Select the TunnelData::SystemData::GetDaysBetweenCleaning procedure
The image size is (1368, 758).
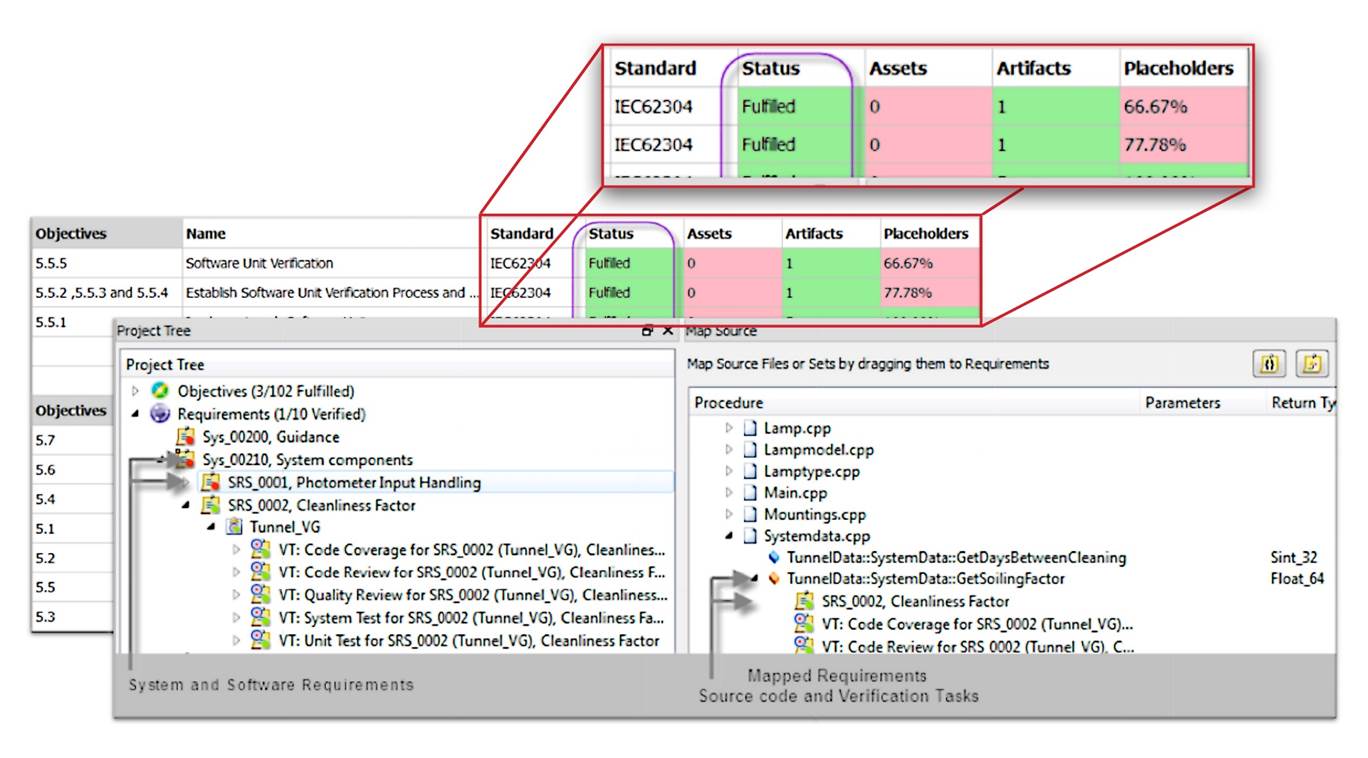click(x=956, y=558)
